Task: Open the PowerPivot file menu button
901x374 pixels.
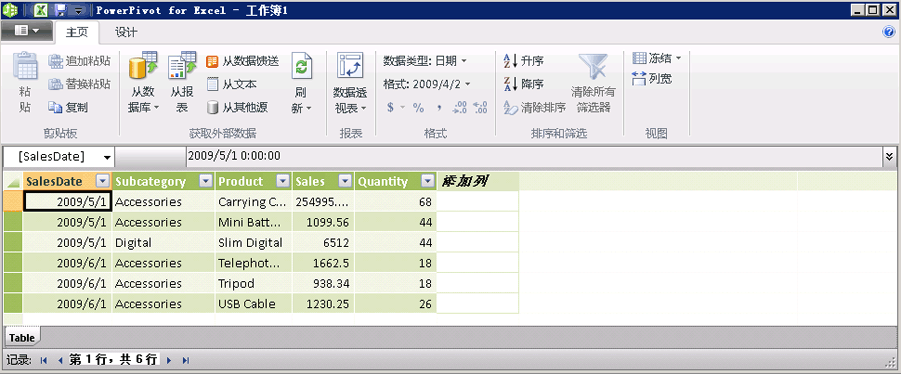Action: tap(26, 31)
